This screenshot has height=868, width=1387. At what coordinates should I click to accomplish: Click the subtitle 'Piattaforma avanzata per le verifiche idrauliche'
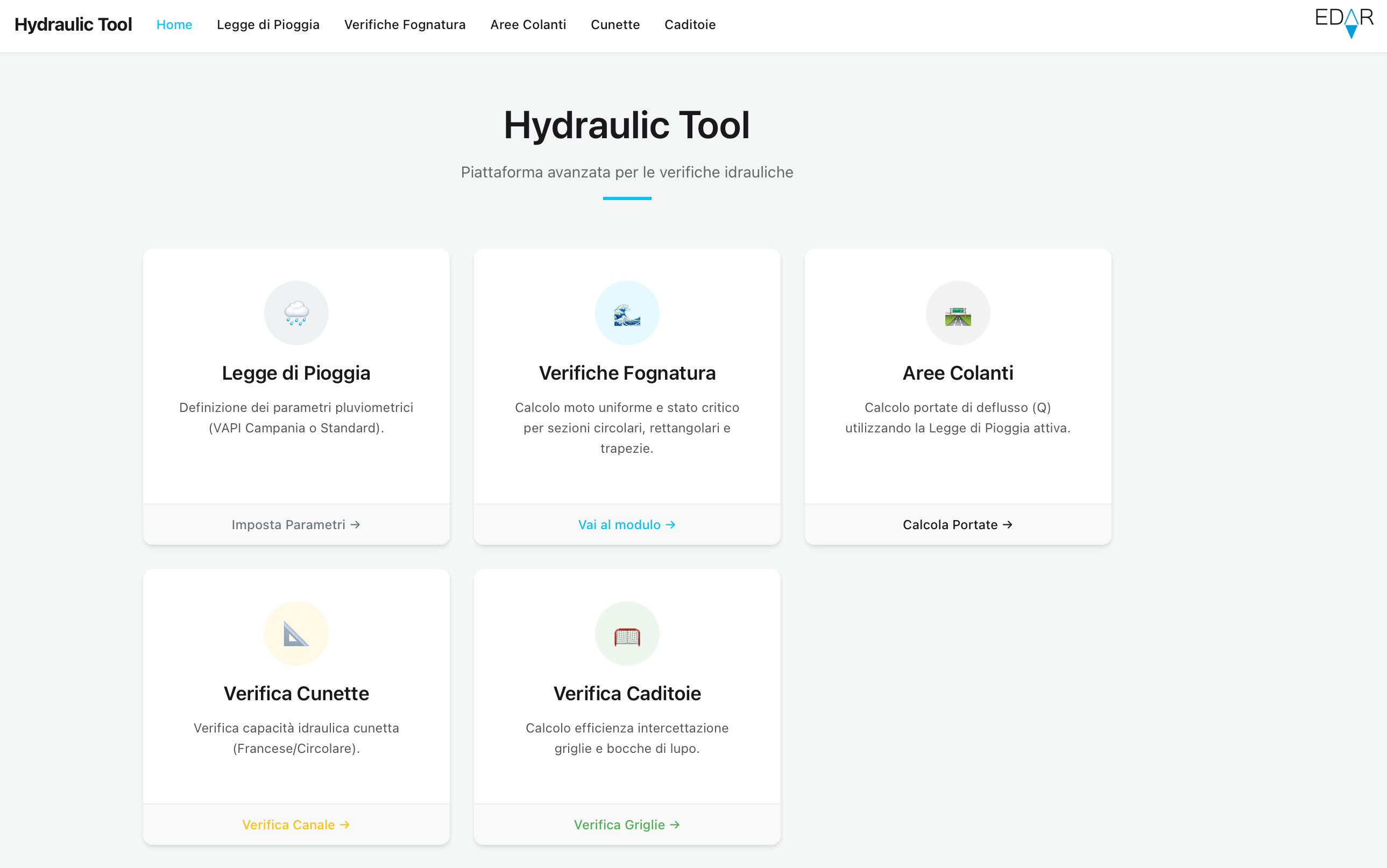(x=627, y=172)
